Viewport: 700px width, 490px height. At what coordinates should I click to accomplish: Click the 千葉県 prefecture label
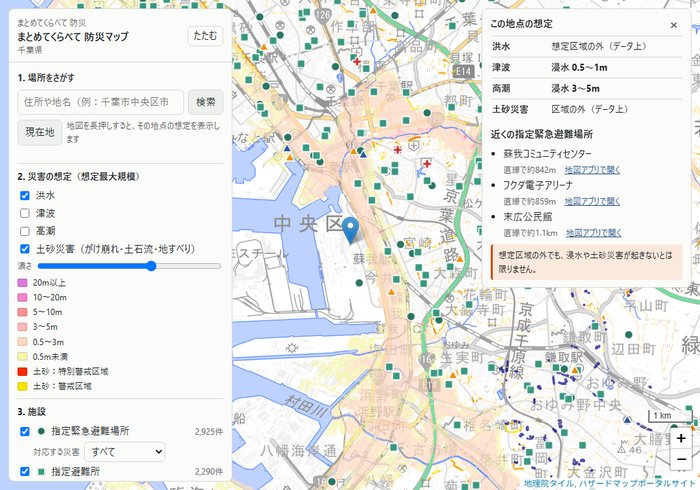tap(30, 50)
